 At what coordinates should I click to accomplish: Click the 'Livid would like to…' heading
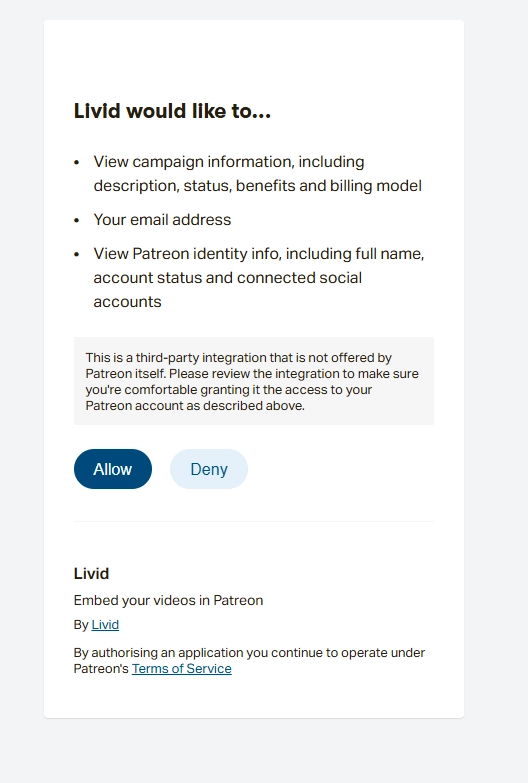(x=172, y=111)
